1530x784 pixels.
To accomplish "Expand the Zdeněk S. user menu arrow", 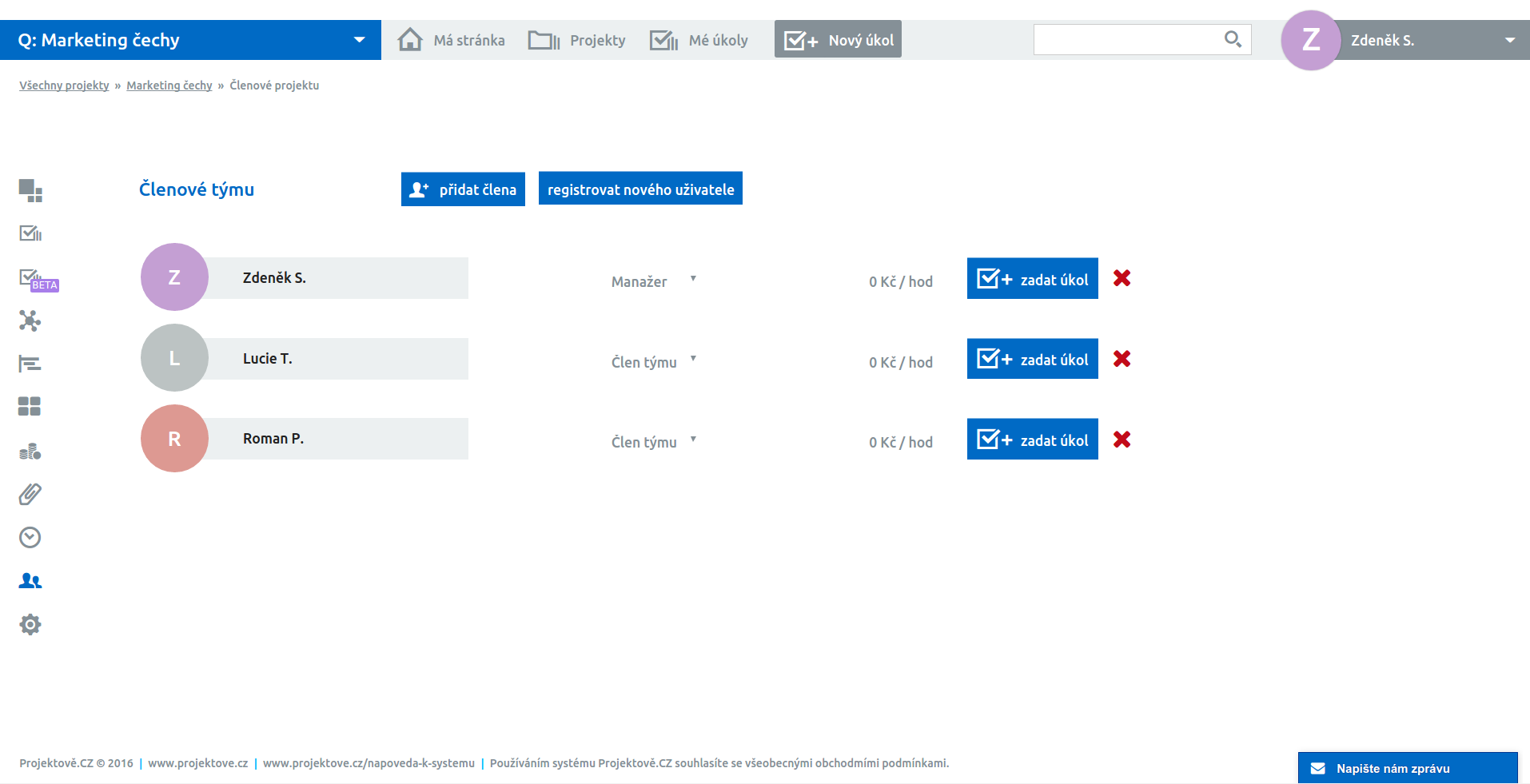I will click(1510, 40).
